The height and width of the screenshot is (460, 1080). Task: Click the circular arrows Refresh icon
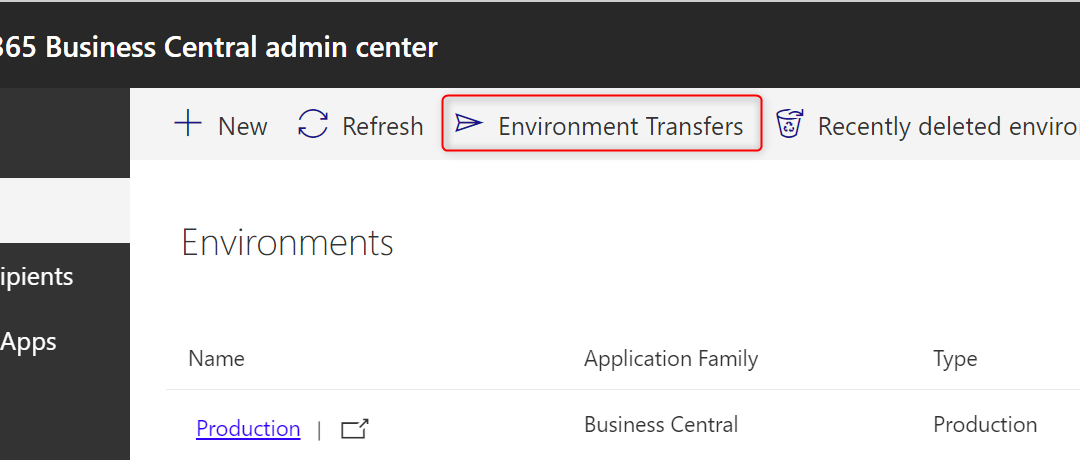point(313,125)
